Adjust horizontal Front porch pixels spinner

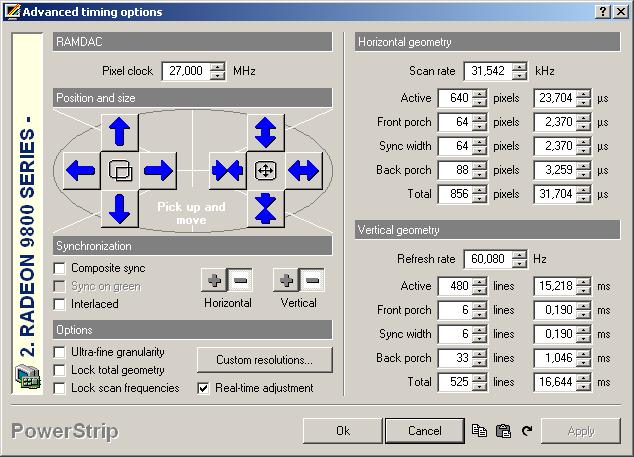point(480,122)
